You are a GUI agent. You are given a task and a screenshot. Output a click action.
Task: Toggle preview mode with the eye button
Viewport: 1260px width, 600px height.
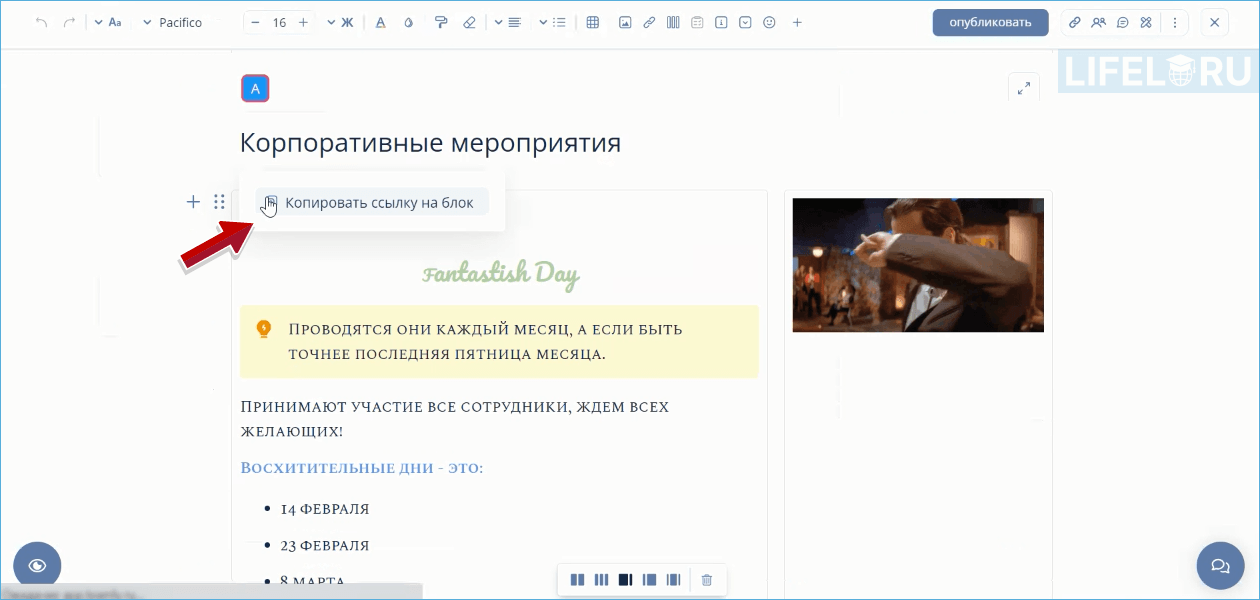(x=37, y=564)
